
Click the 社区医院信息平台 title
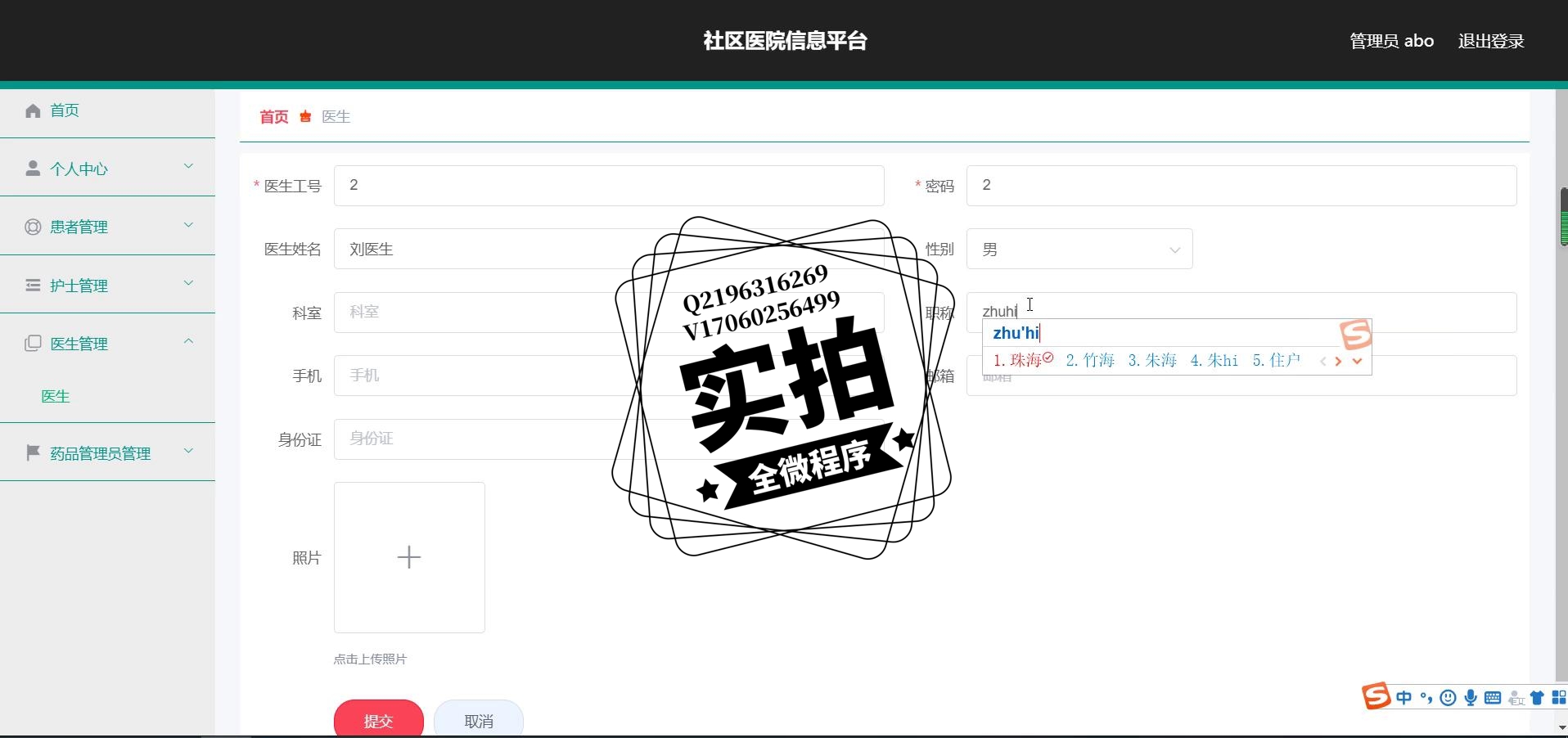click(x=785, y=41)
